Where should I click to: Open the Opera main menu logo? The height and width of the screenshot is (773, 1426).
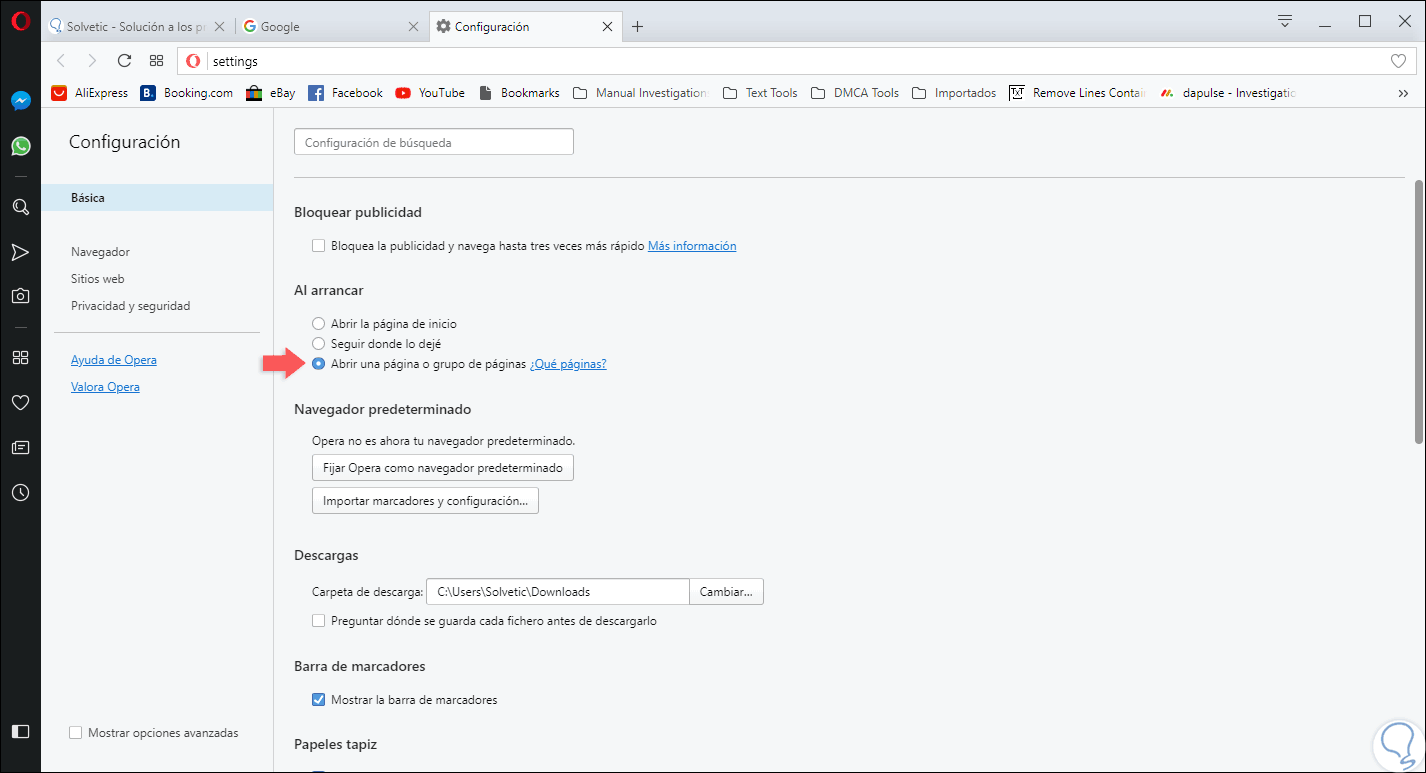tap(20, 22)
